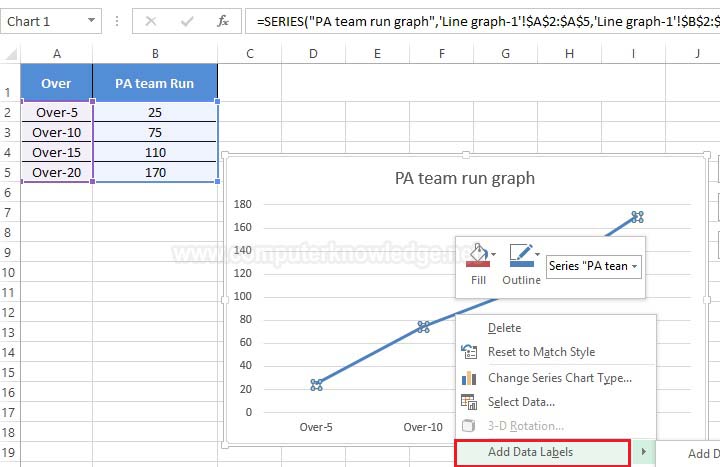The height and width of the screenshot is (467, 720).
Task: Click the Over-10 data point marker on line
Action: (x=423, y=327)
